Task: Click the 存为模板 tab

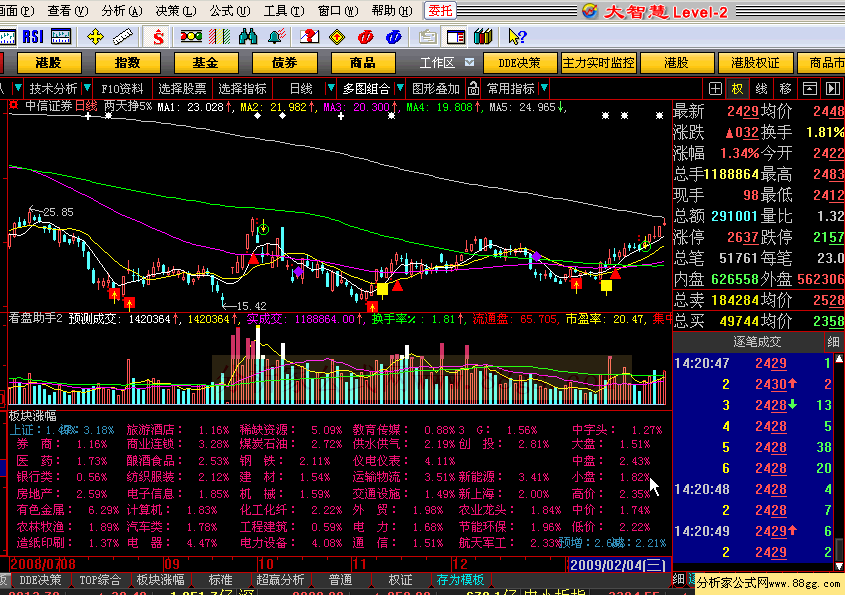Action: 460,580
